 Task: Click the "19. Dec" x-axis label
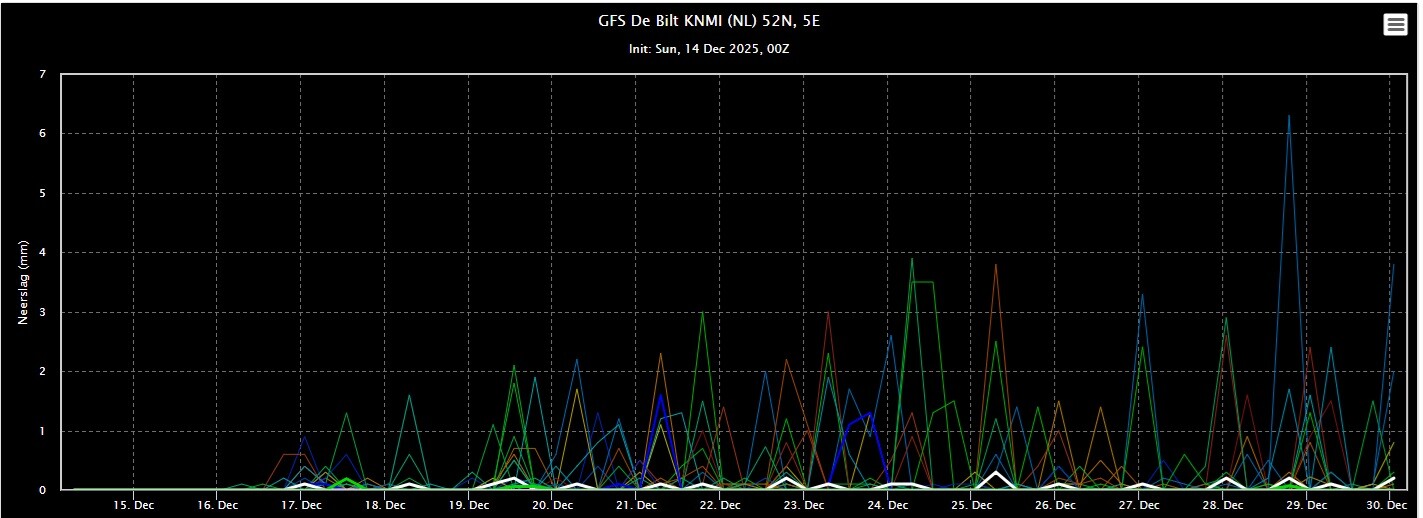tap(469, 507)
